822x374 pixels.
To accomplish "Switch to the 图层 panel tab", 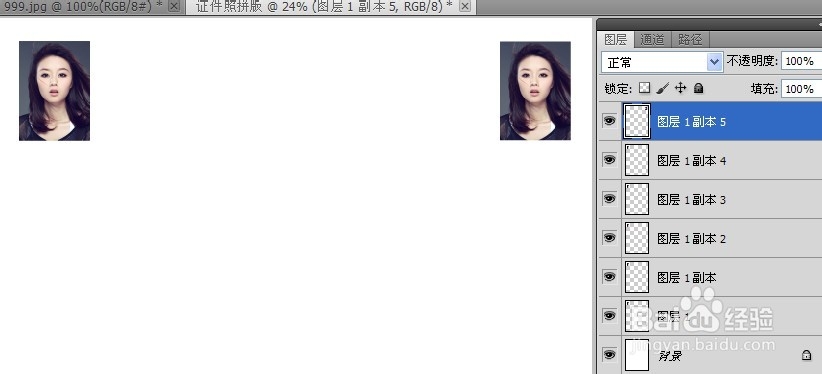I will pos(615,39).
